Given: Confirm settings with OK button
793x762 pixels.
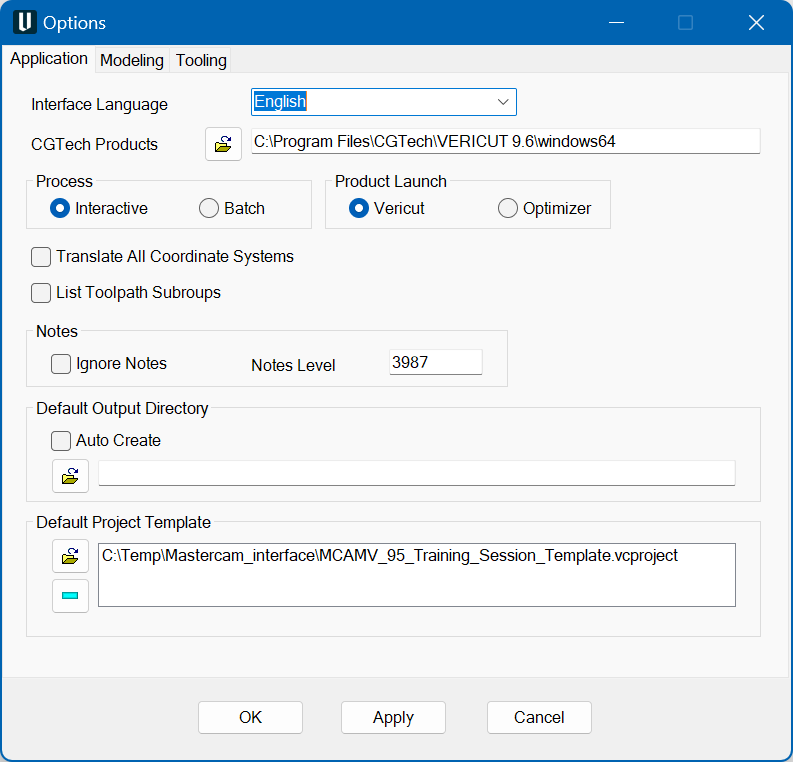Looking at the screenshot, I should pyautogui.click(x=250, y=717).
